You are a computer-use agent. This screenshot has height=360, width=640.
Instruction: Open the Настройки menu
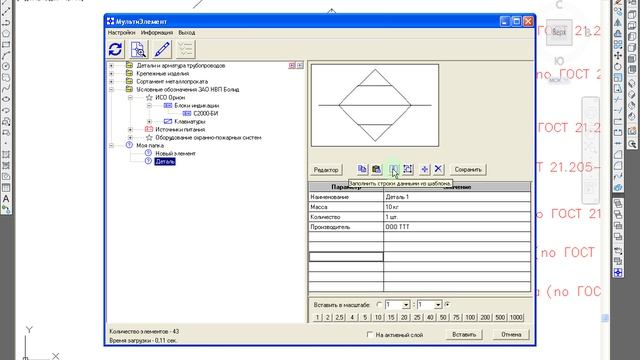coord(121,32)
